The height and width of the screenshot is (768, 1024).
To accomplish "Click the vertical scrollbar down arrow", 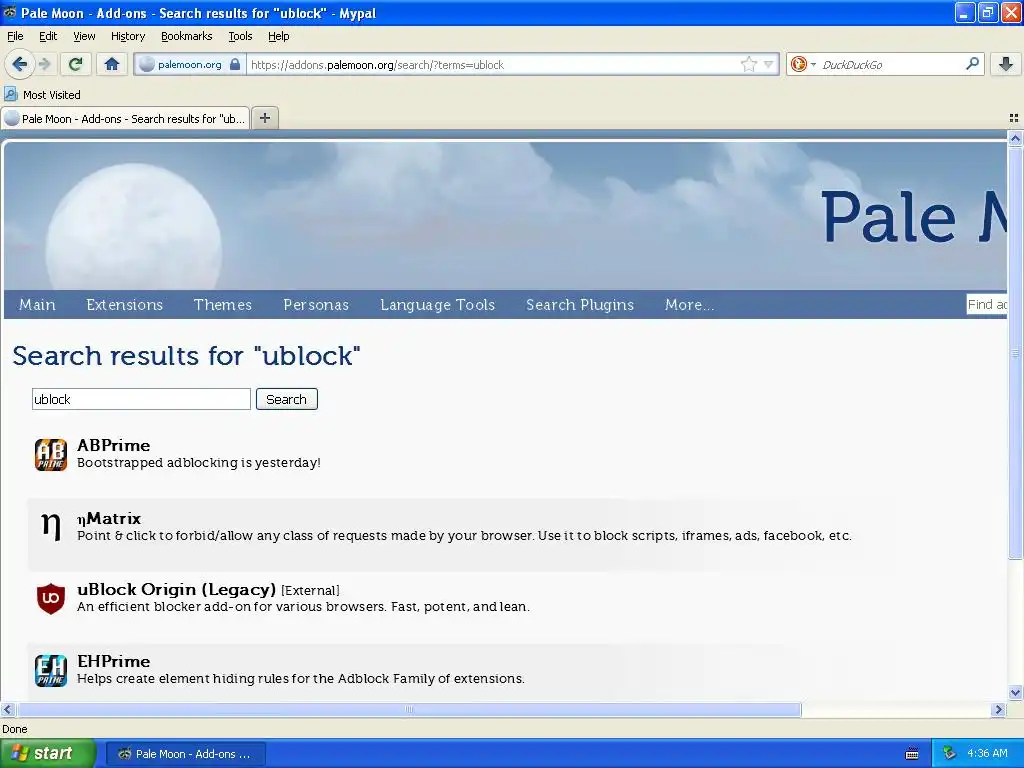I will click(1015, 694).
